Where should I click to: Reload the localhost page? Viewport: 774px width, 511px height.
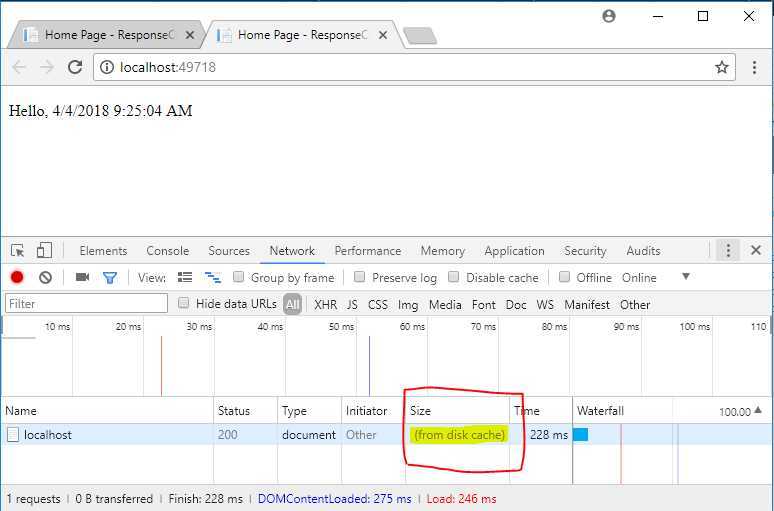point(75,67)
